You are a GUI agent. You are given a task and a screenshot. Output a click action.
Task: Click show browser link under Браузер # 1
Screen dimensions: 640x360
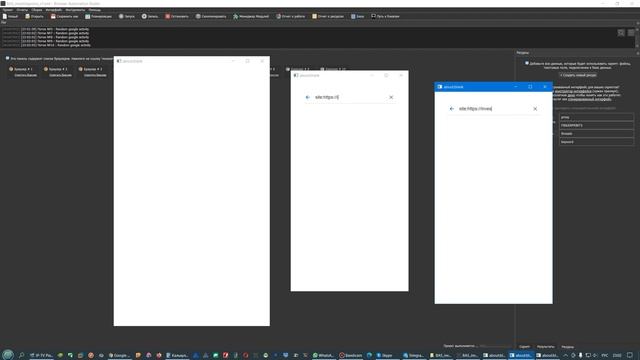point(25,75)
